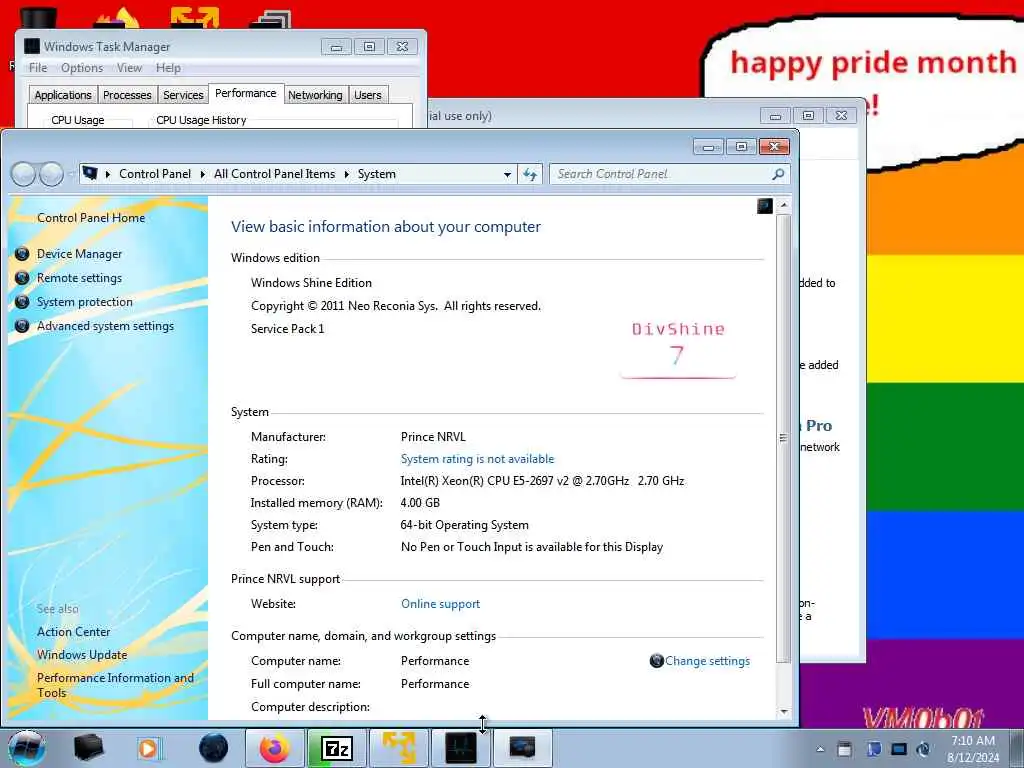Select the Task Manager Performance tab
Image resolution: width=1024 pixels, height=768 pixels.
[x=246, y=93]
